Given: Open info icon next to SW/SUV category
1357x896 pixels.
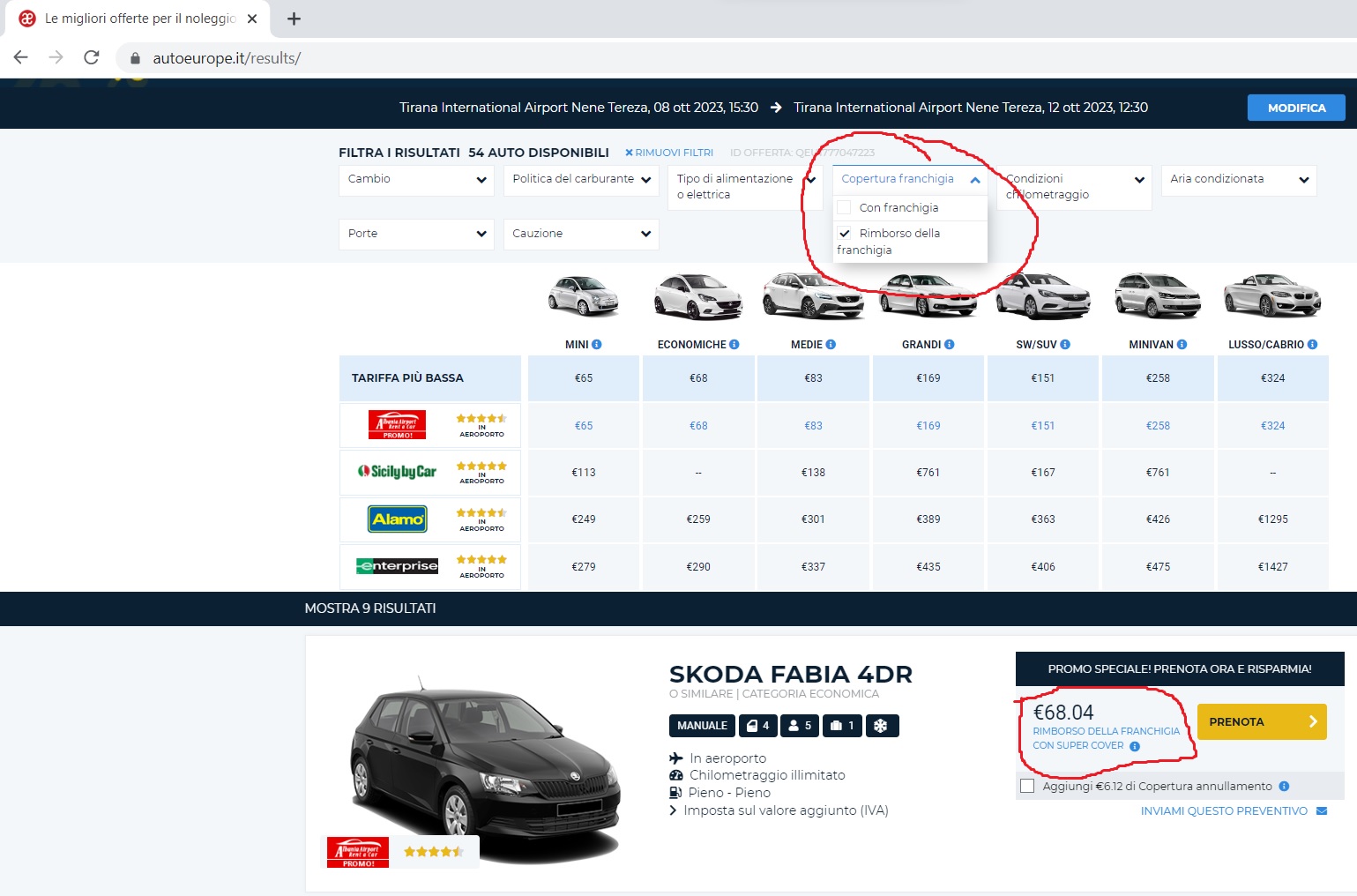Looking at the screenshot, I should tap(1065, 345).
